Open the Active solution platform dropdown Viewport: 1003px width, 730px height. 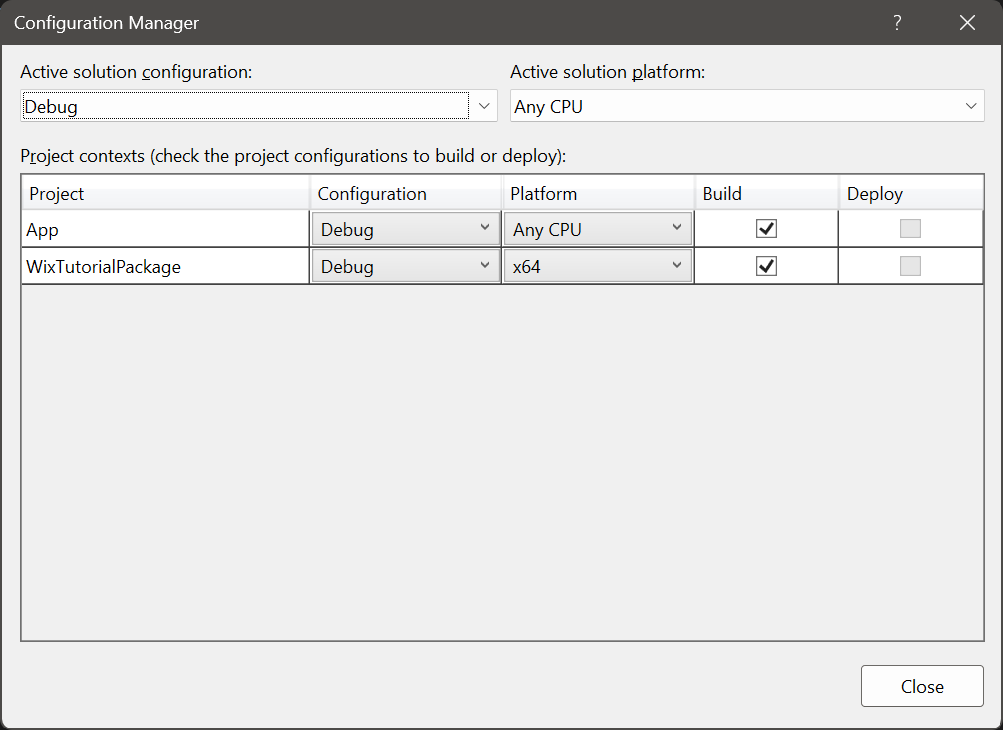(x=970, y=105)
